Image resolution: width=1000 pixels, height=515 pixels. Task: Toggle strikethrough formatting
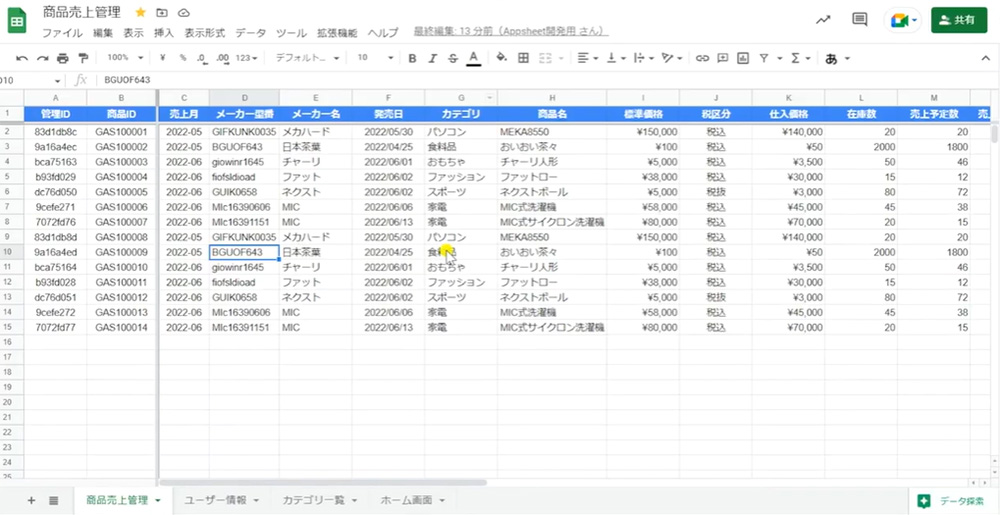point(453,59)
